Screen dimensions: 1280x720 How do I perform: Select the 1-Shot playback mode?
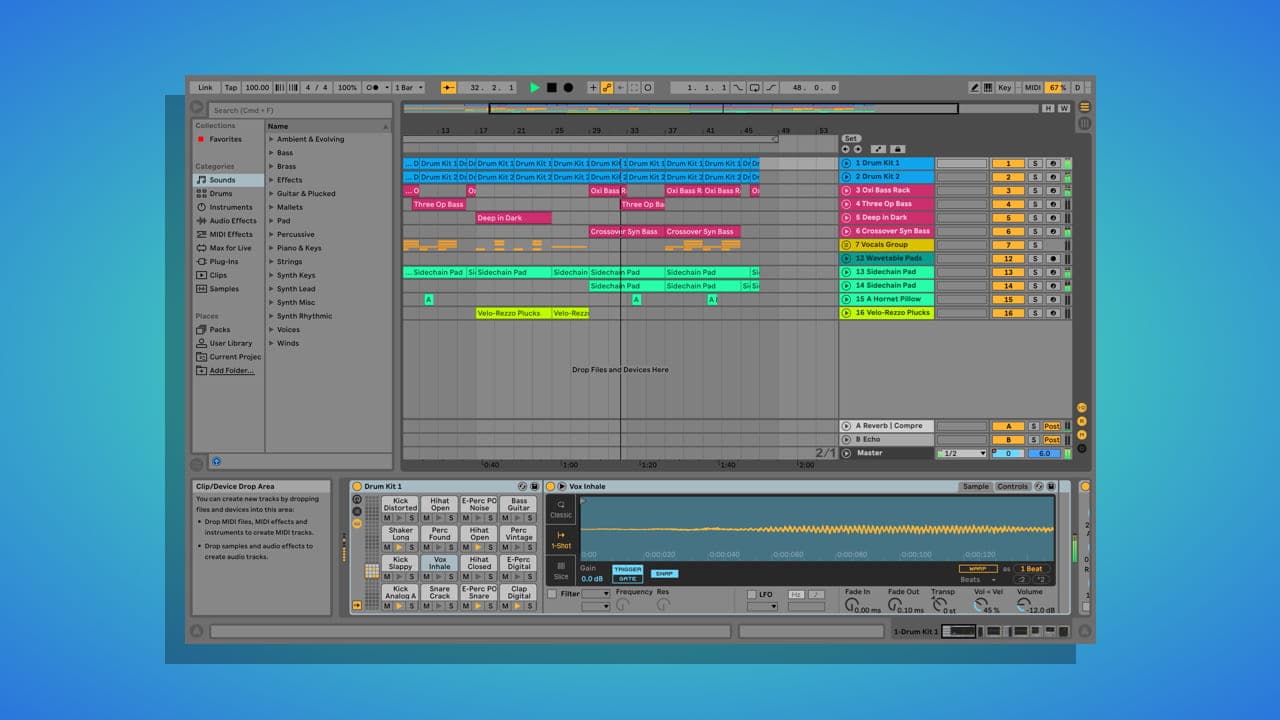pyautogui.click(x=561, y=540)
